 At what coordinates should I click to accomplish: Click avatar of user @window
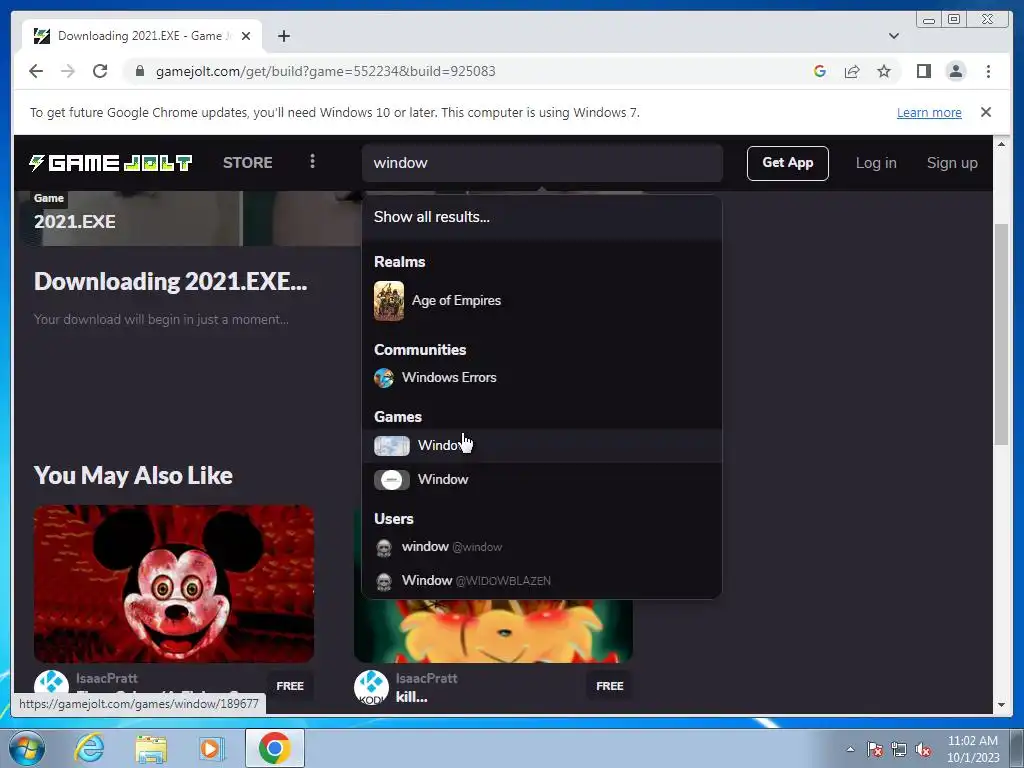point(384,547)
